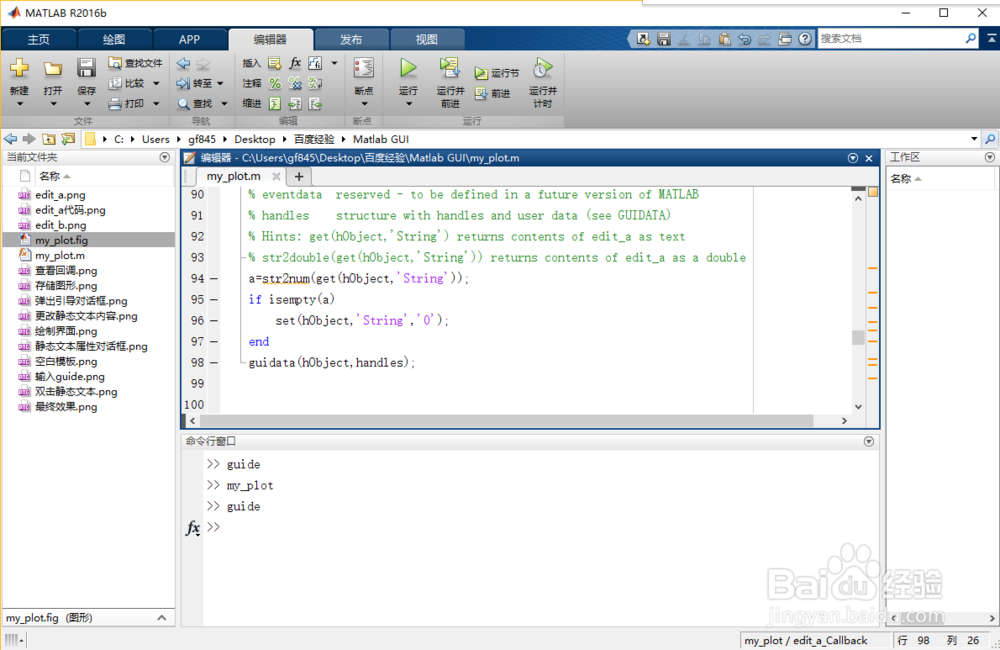
Task: Click the Print (打印) tool
Action: click(126, 103)
